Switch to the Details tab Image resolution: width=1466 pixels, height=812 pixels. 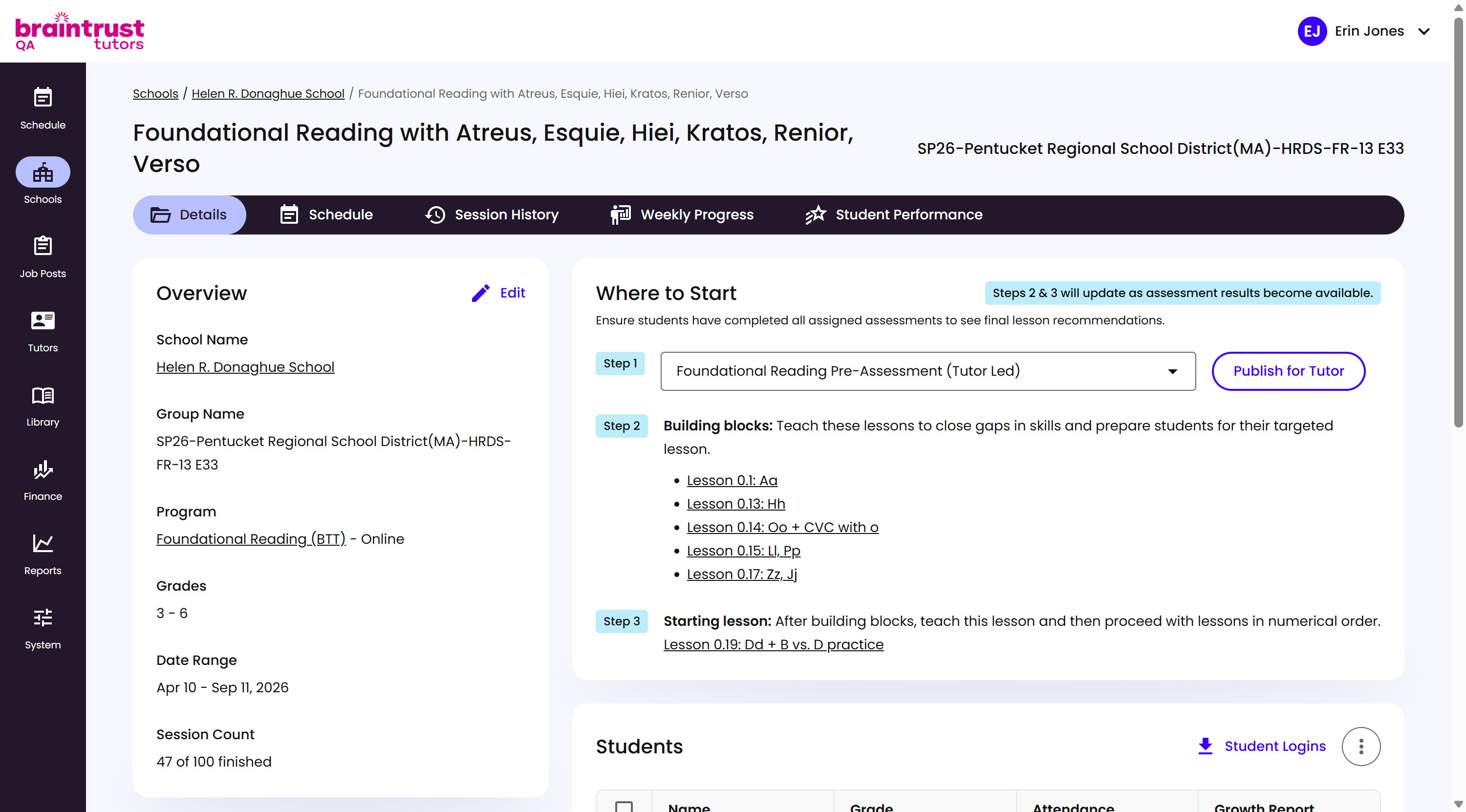(189, 214)
